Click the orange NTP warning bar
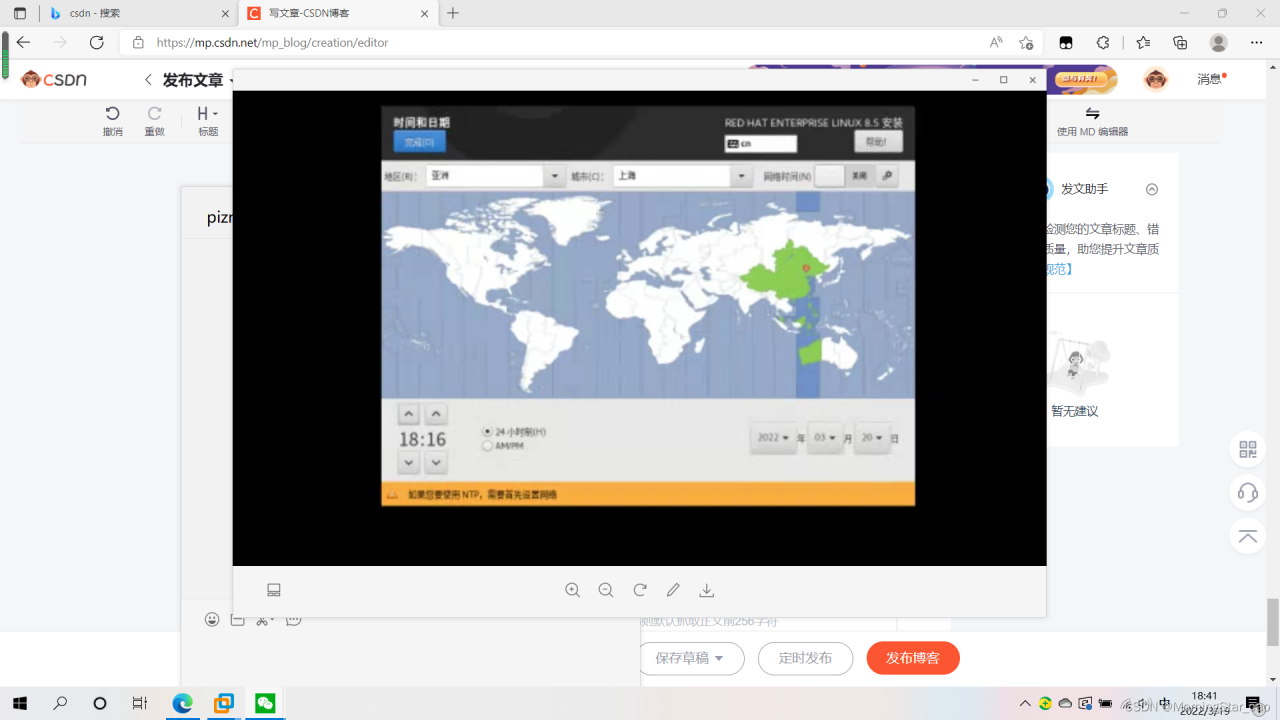1280x720 pixels. (x=648, y=494)
